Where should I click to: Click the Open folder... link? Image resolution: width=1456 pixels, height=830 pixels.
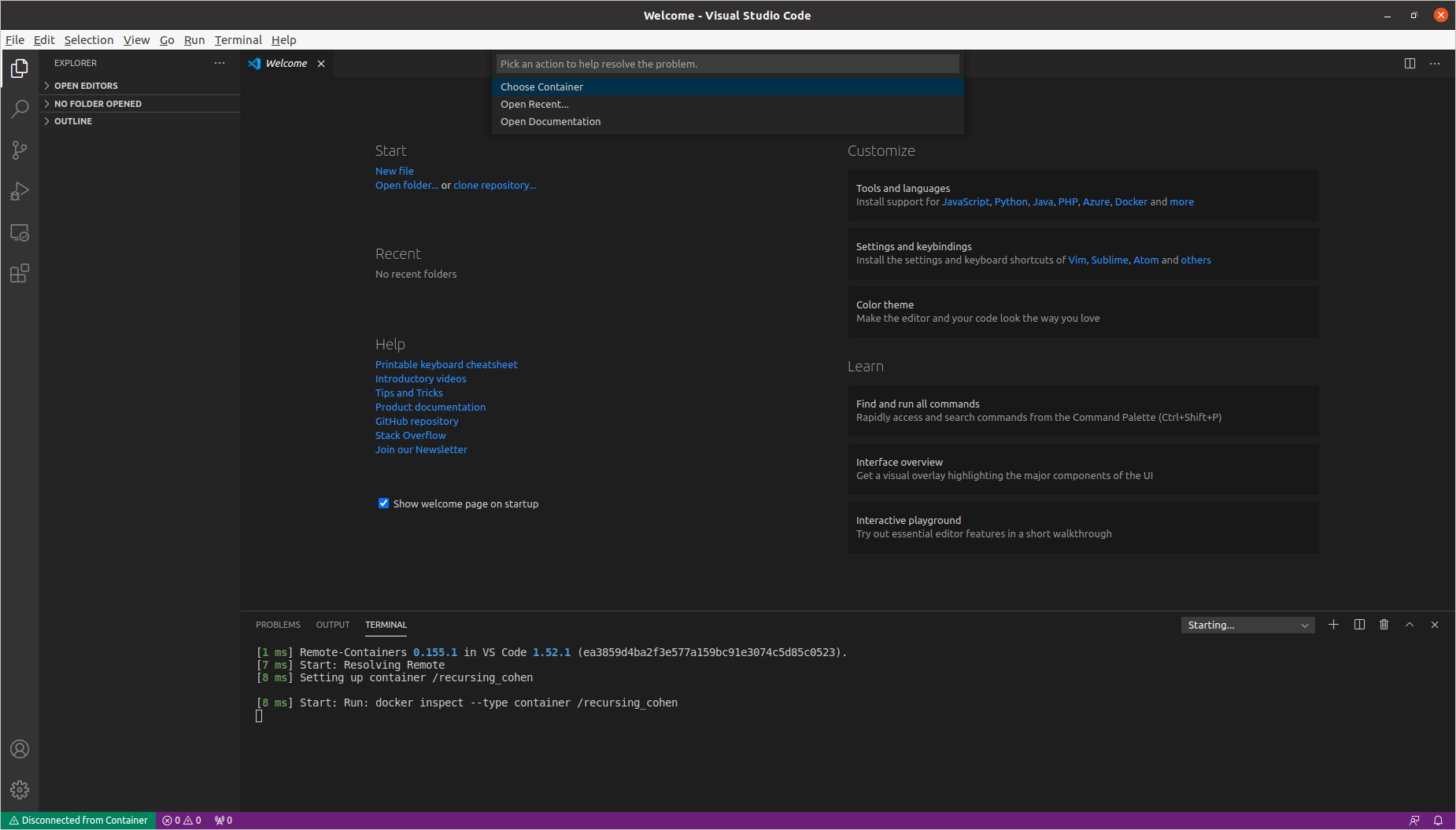407,185
